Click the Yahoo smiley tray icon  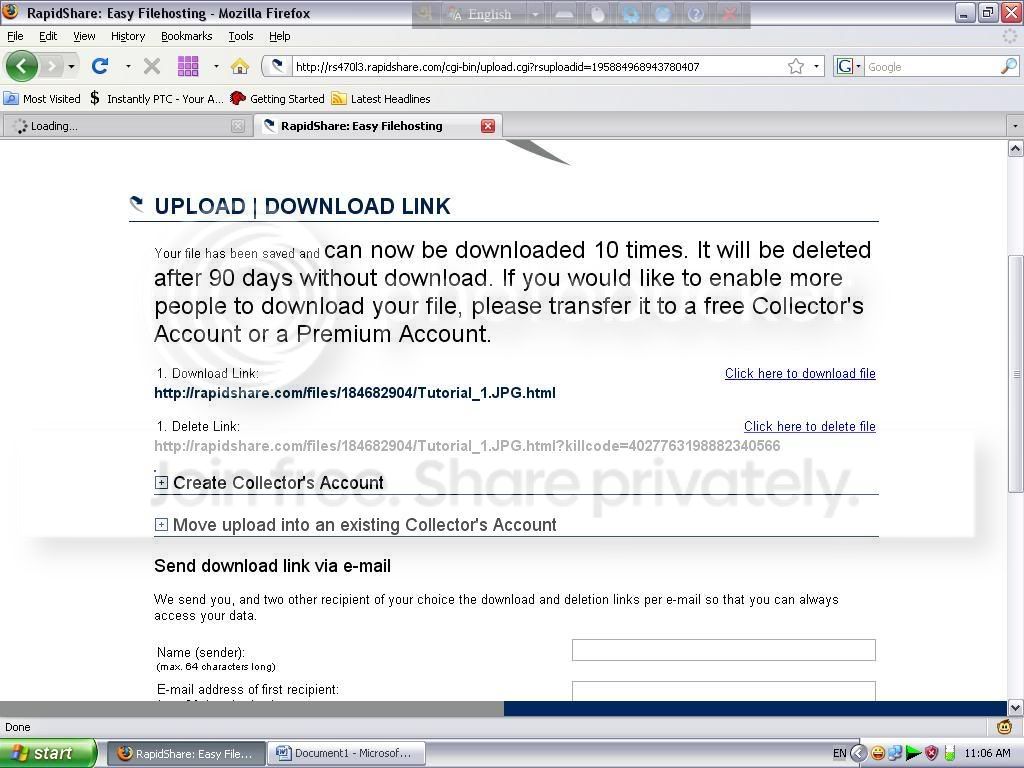[878, 754]
